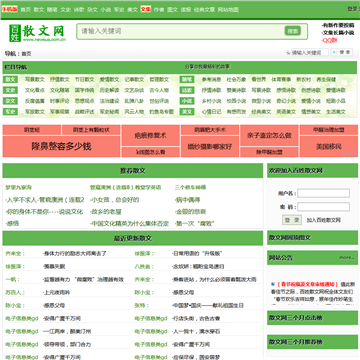This screenshot has height=360, width=360.
Task: Open the highlighted 文集 top menu item
Action: pos(146,9)
